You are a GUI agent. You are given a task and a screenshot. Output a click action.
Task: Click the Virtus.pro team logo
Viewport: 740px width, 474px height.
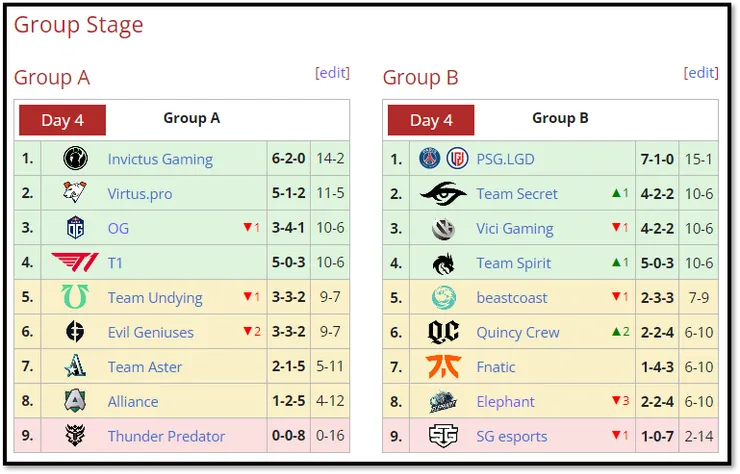[x=75, y=193]
